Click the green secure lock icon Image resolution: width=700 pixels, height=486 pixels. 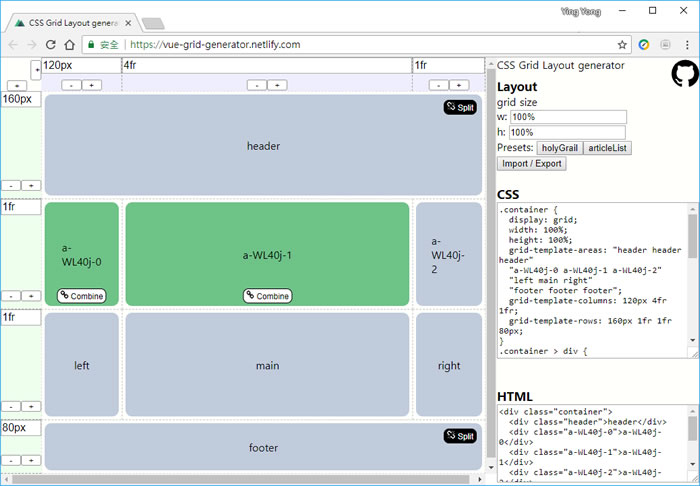[x=91, y=45]
